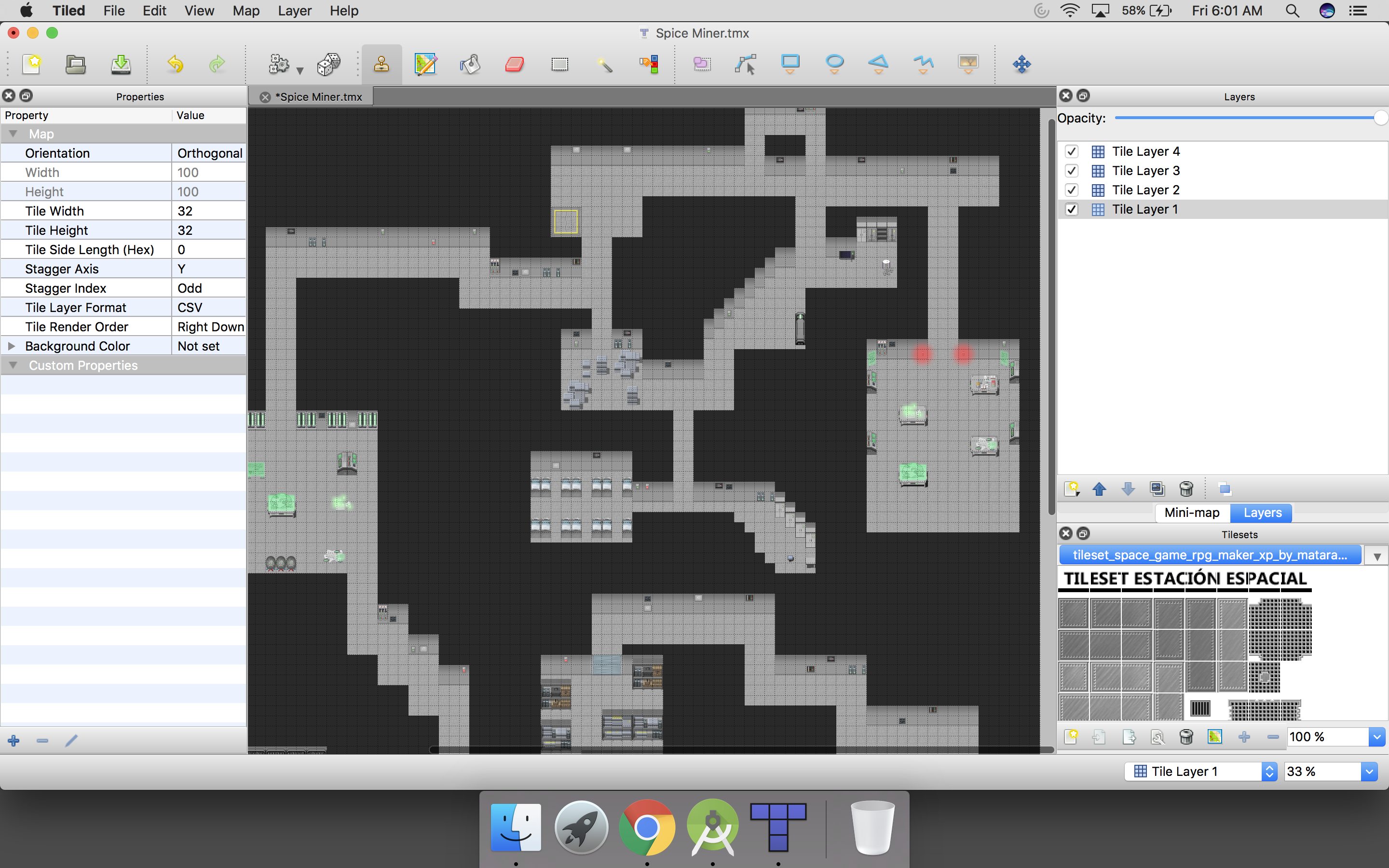The image size is (1389, 868).
Task: Hide Tile Layer 4 with its checkbox
Action: (x=1071, y=151)
